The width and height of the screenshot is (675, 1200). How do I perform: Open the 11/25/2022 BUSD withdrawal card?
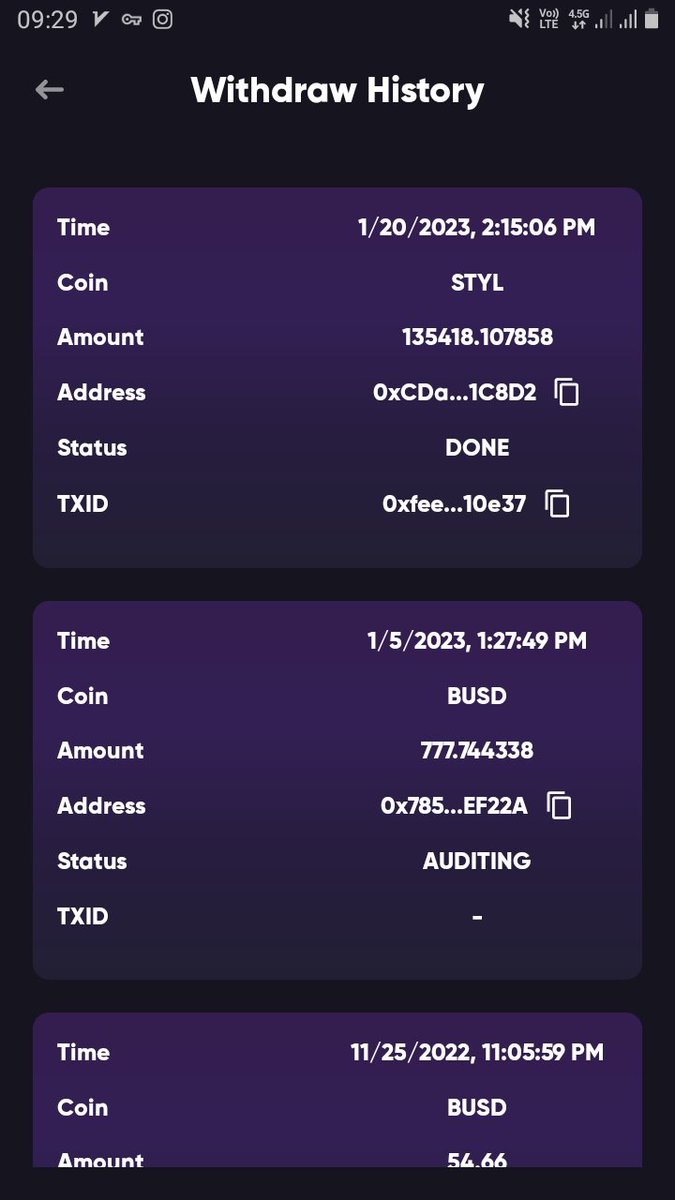tap(337, 1090)
